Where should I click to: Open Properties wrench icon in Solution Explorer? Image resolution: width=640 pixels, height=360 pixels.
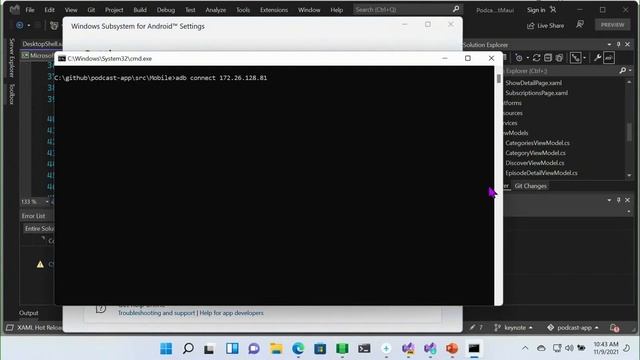point(598,58)
